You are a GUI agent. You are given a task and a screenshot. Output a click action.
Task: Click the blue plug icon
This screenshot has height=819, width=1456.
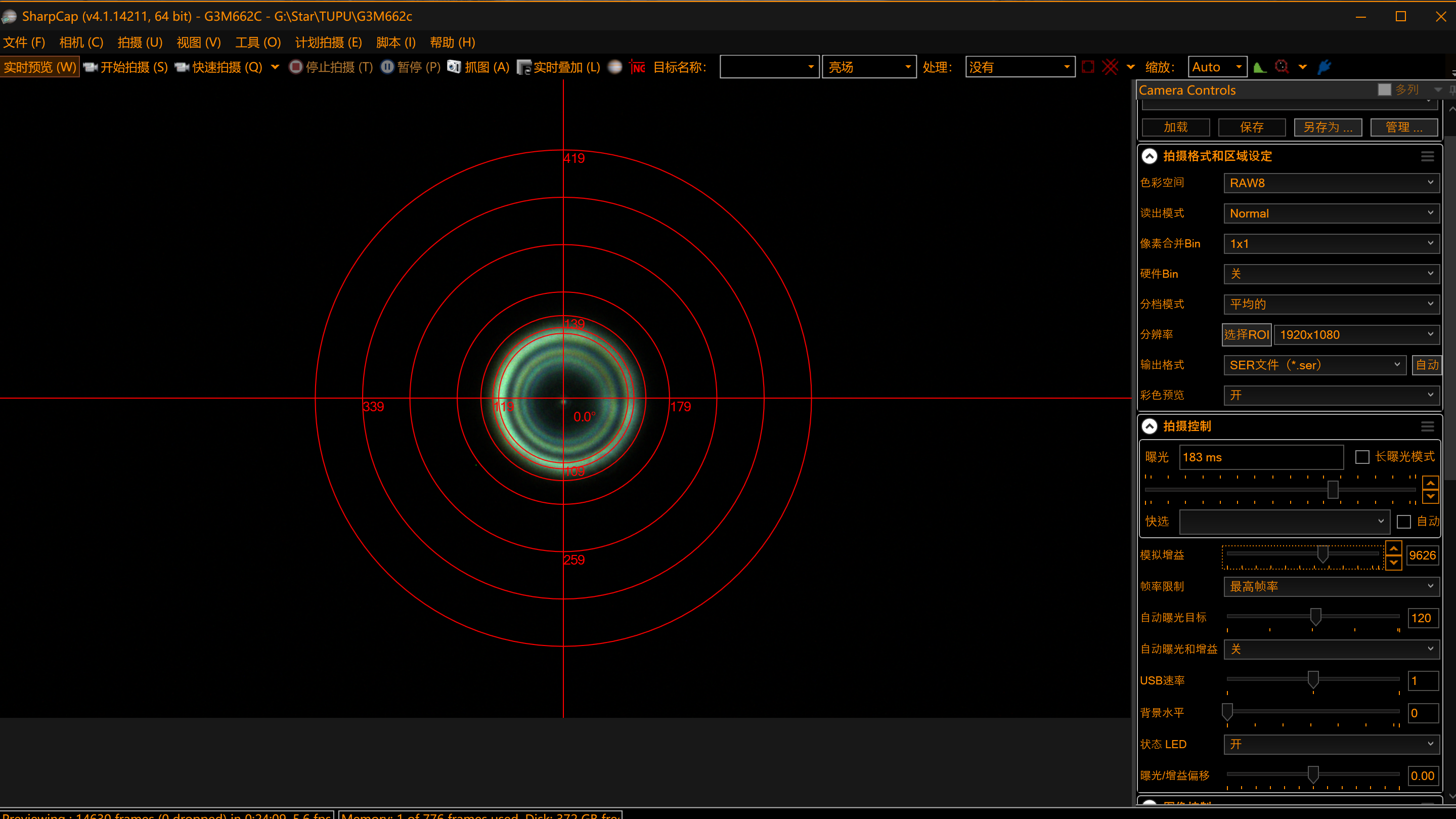[x=1325, y=67]
